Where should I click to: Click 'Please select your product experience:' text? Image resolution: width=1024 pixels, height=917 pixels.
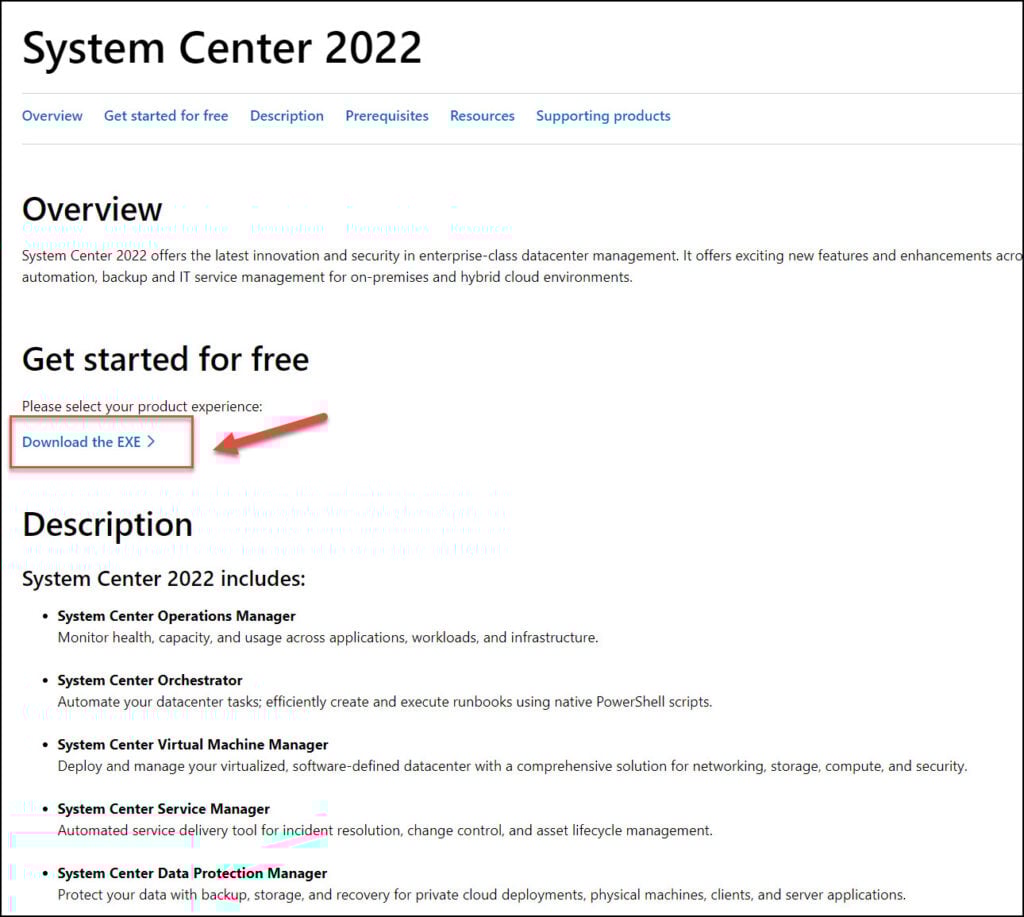142,406
